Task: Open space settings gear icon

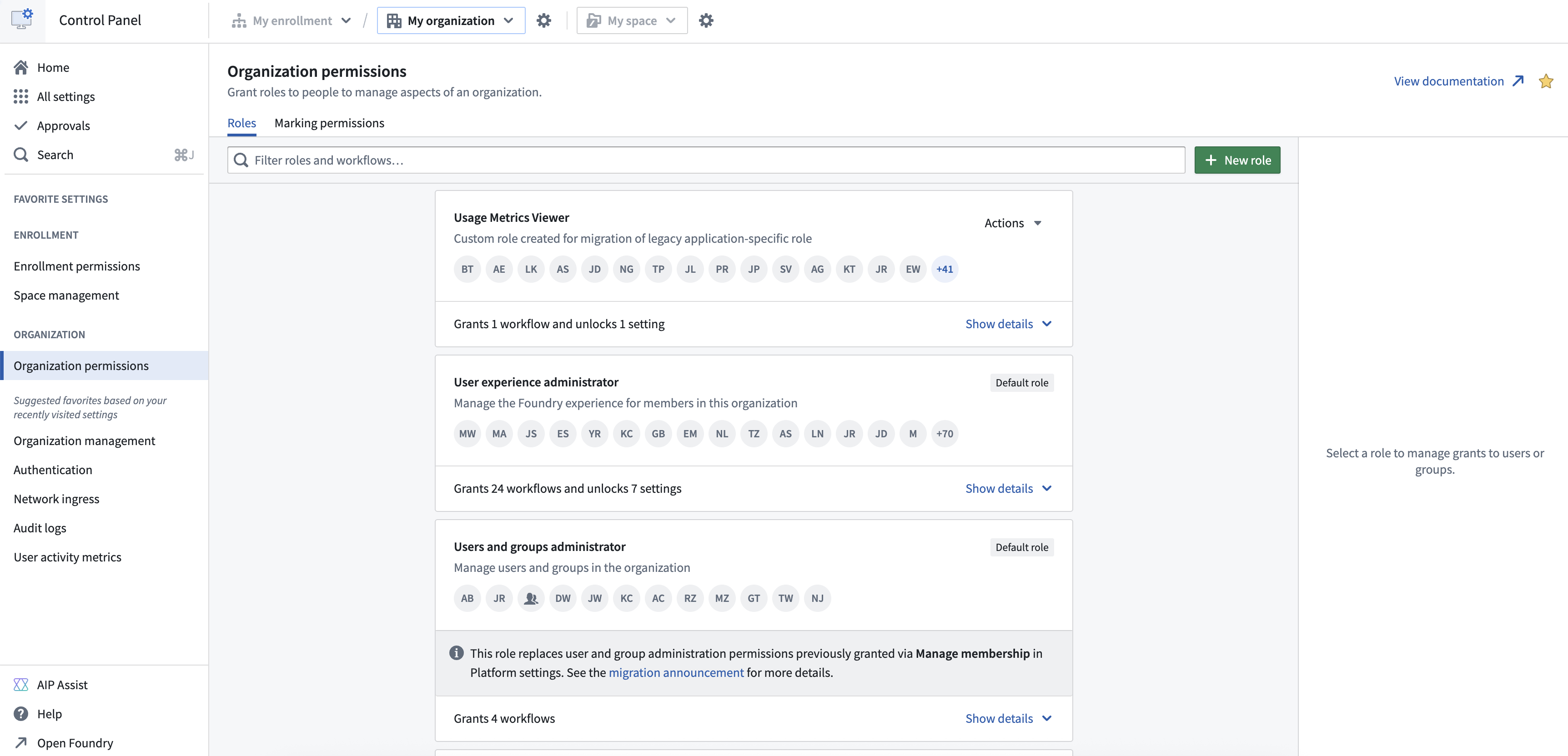Action: (x=705, y=21)
